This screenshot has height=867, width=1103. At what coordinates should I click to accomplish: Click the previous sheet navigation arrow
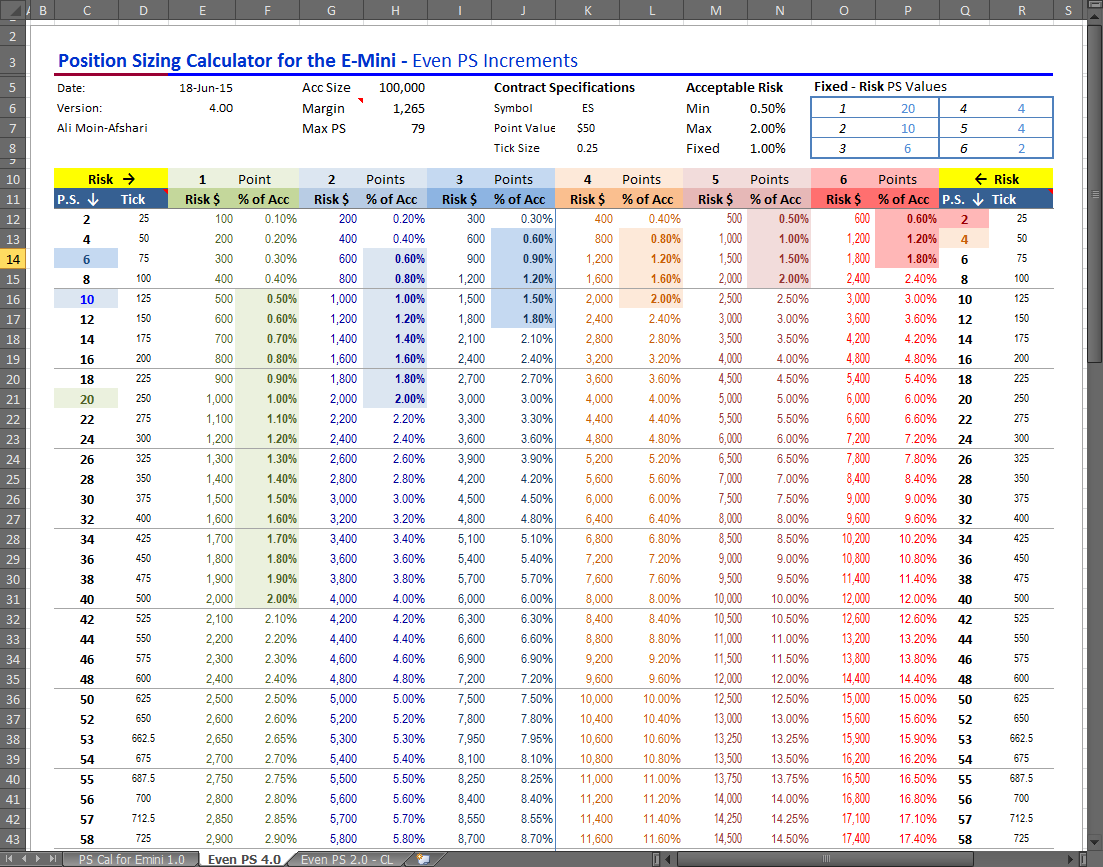(x=24, y=859)
